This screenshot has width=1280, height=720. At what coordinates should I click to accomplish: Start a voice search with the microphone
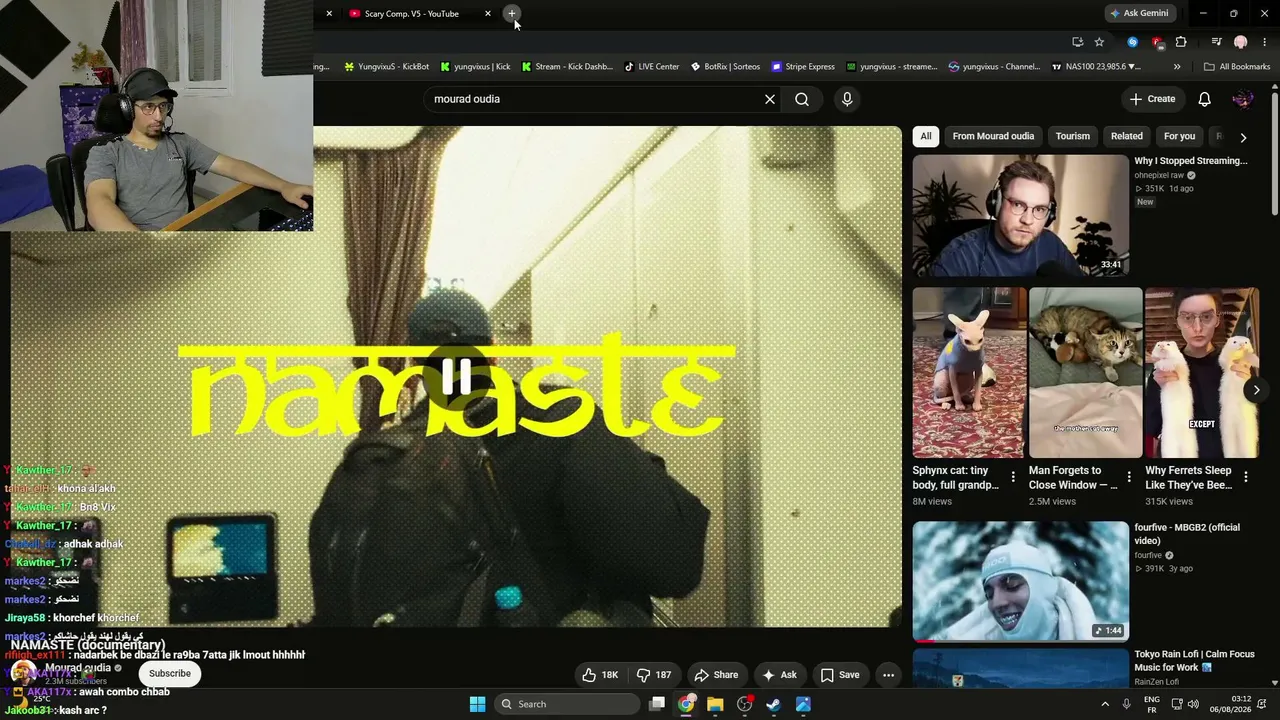(x=847, y=99)
